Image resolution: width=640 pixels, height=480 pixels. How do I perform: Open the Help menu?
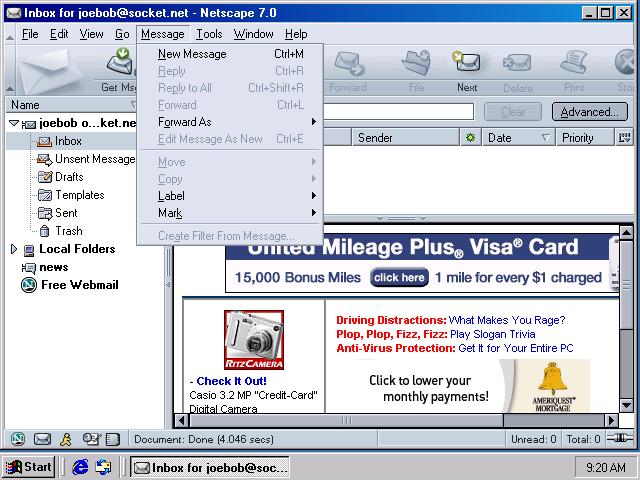[296, 34]
